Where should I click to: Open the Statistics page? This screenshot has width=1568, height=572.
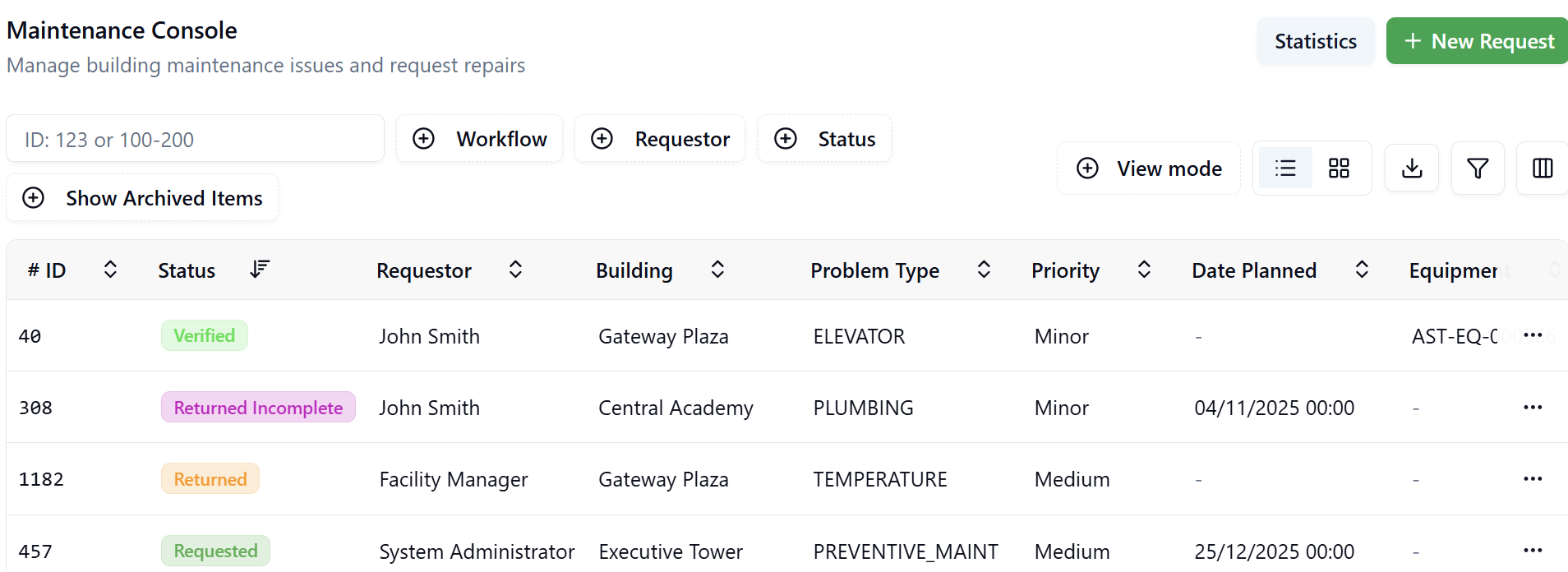click(x=1316, y=41)
